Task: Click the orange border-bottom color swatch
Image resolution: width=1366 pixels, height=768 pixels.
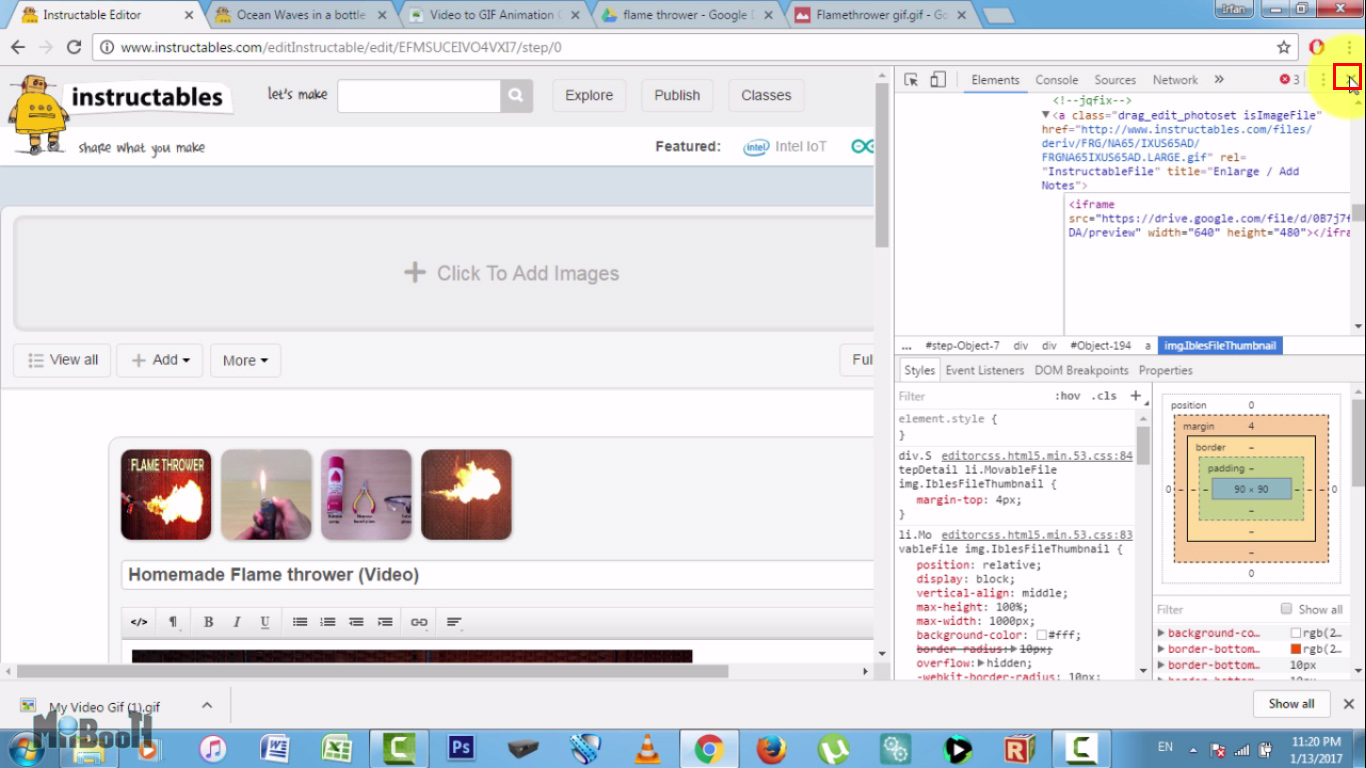Action: 1295,649
